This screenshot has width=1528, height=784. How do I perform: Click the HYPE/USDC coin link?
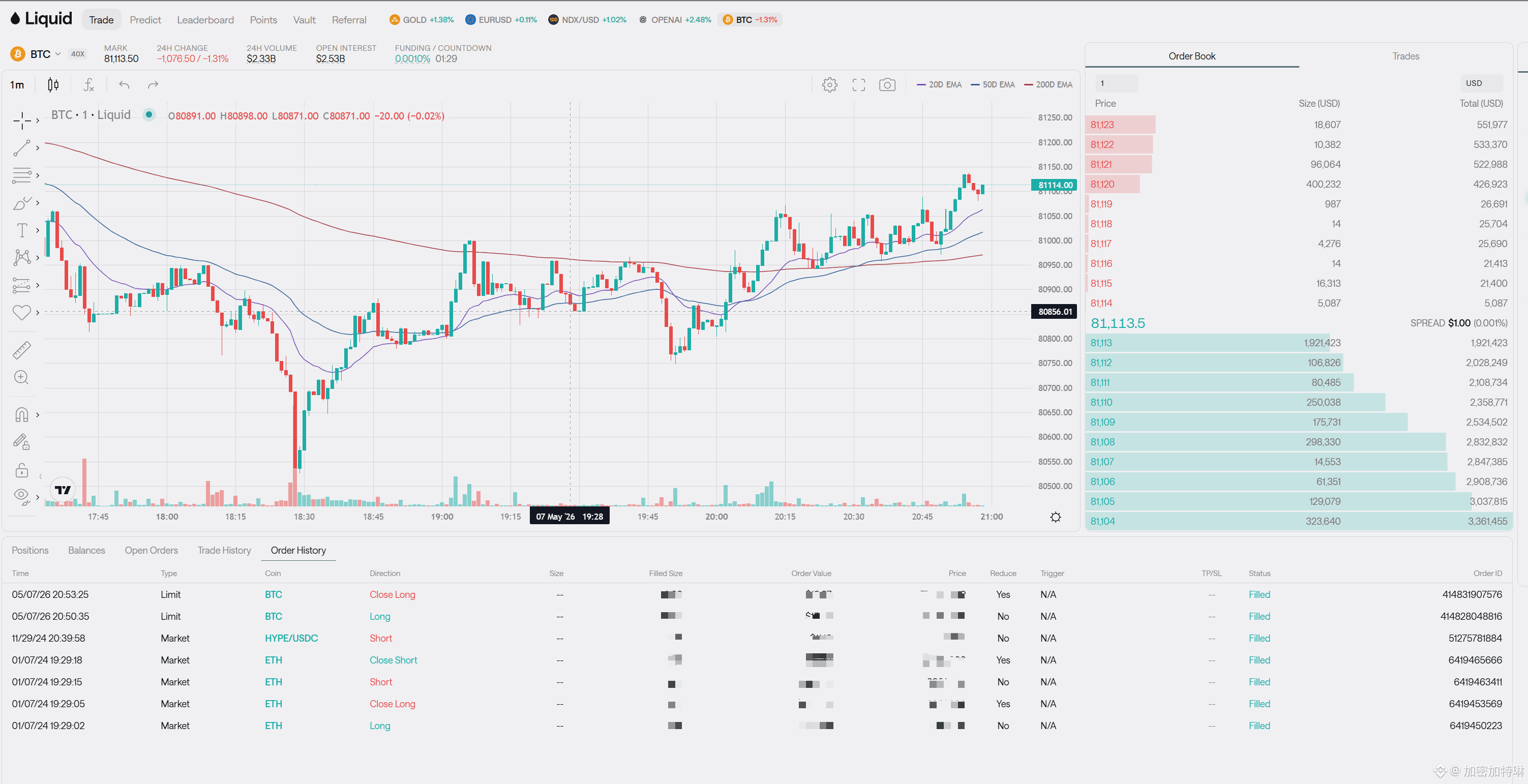[291, 638]
